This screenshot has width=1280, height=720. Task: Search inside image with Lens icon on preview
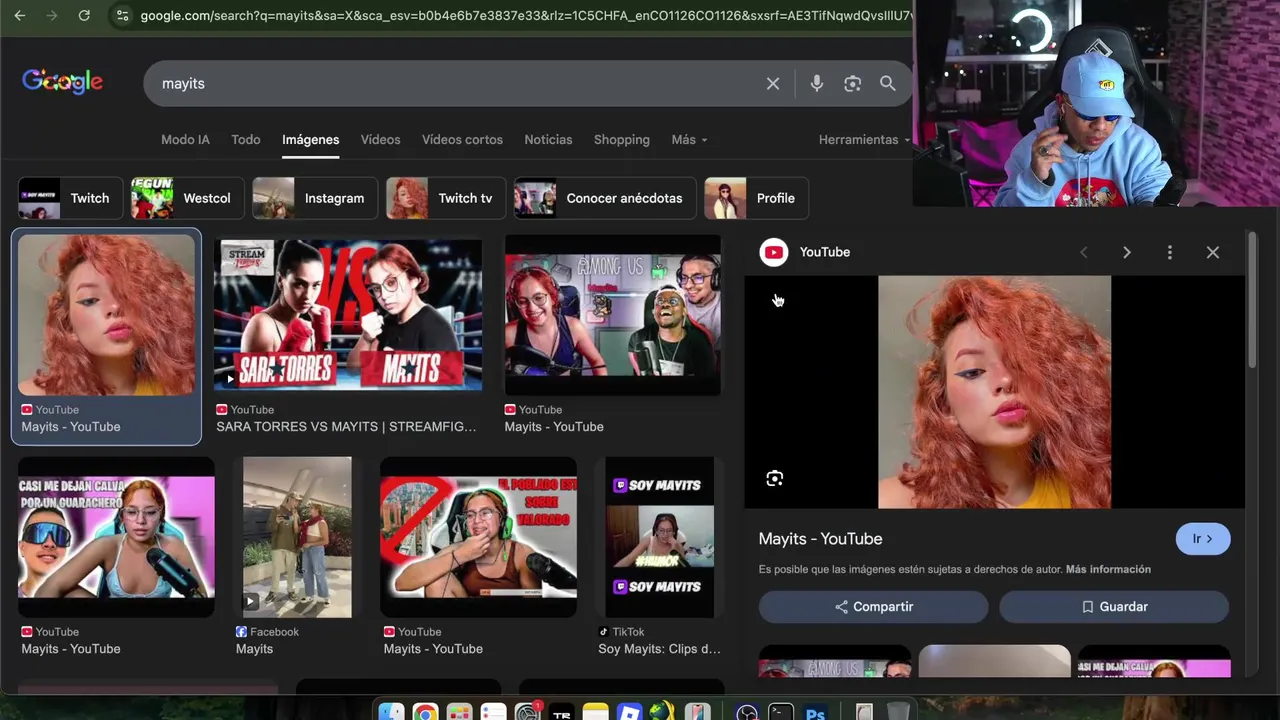point(774,479)
